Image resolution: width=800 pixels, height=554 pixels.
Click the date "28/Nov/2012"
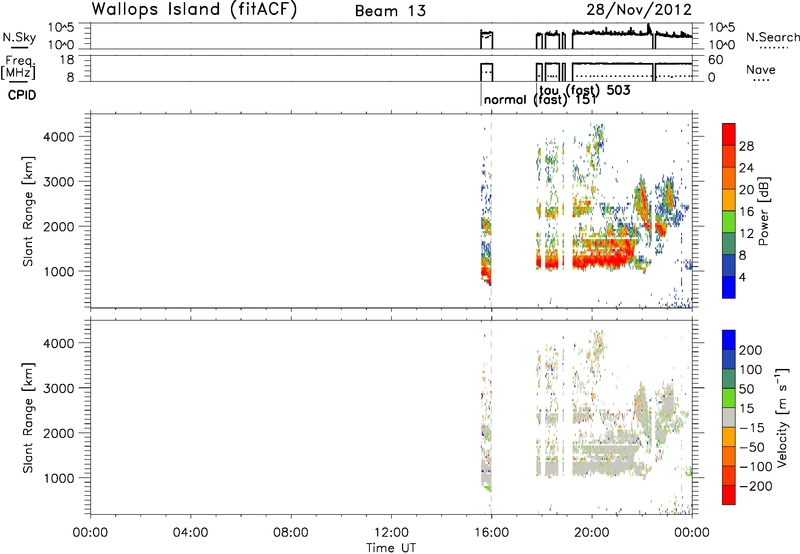pos(639,10)
